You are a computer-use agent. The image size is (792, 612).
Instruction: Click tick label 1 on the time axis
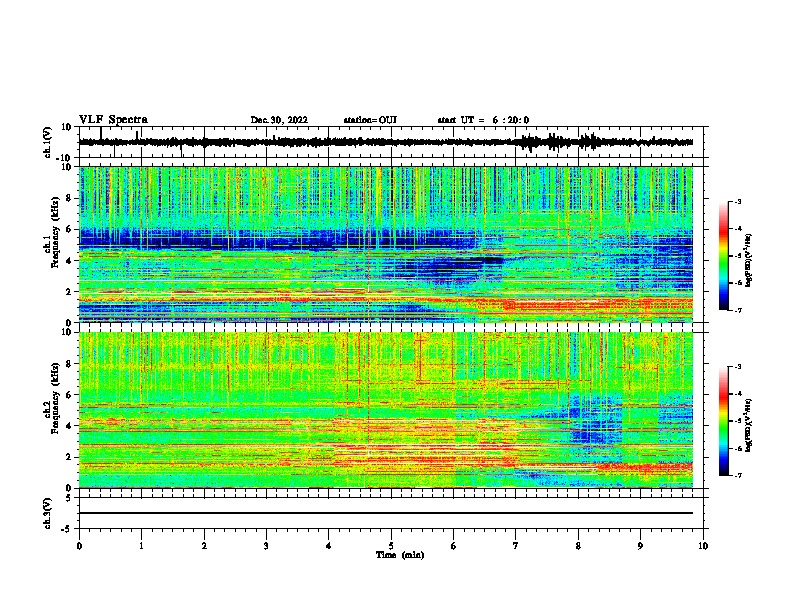coord(141,546)
